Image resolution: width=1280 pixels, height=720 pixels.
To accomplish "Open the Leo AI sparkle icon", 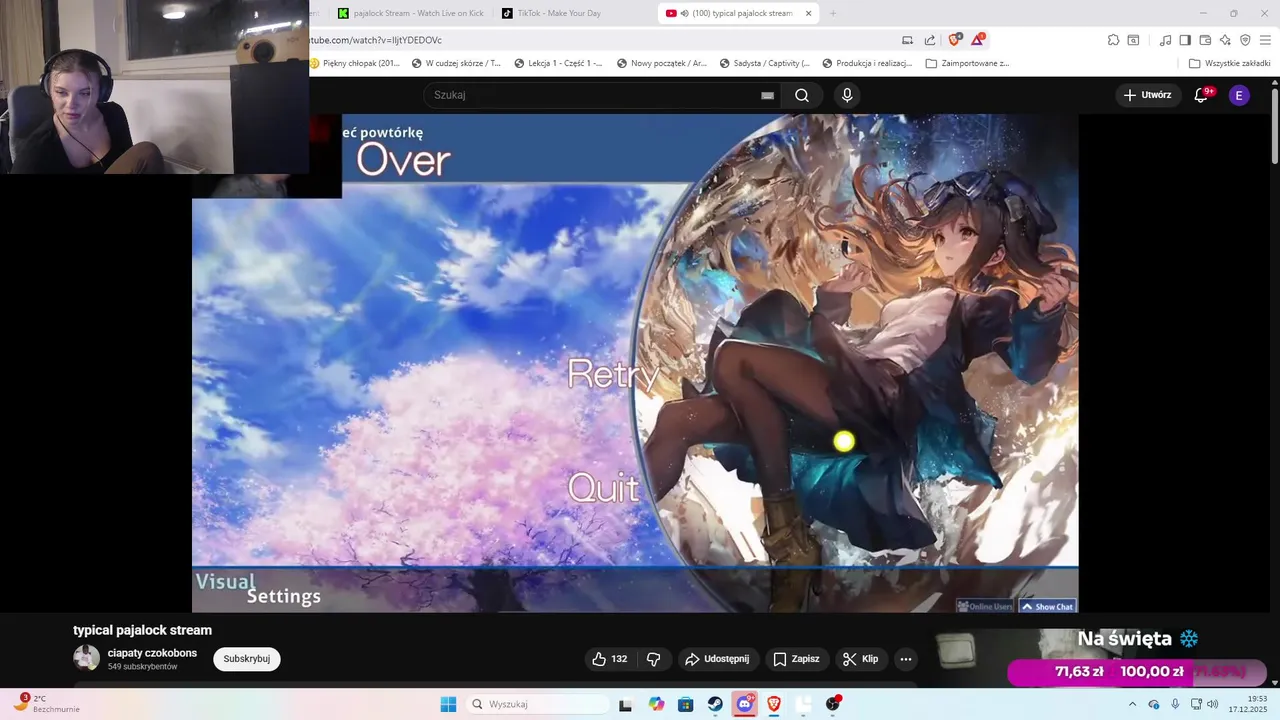I will [x=1225, y=40].
